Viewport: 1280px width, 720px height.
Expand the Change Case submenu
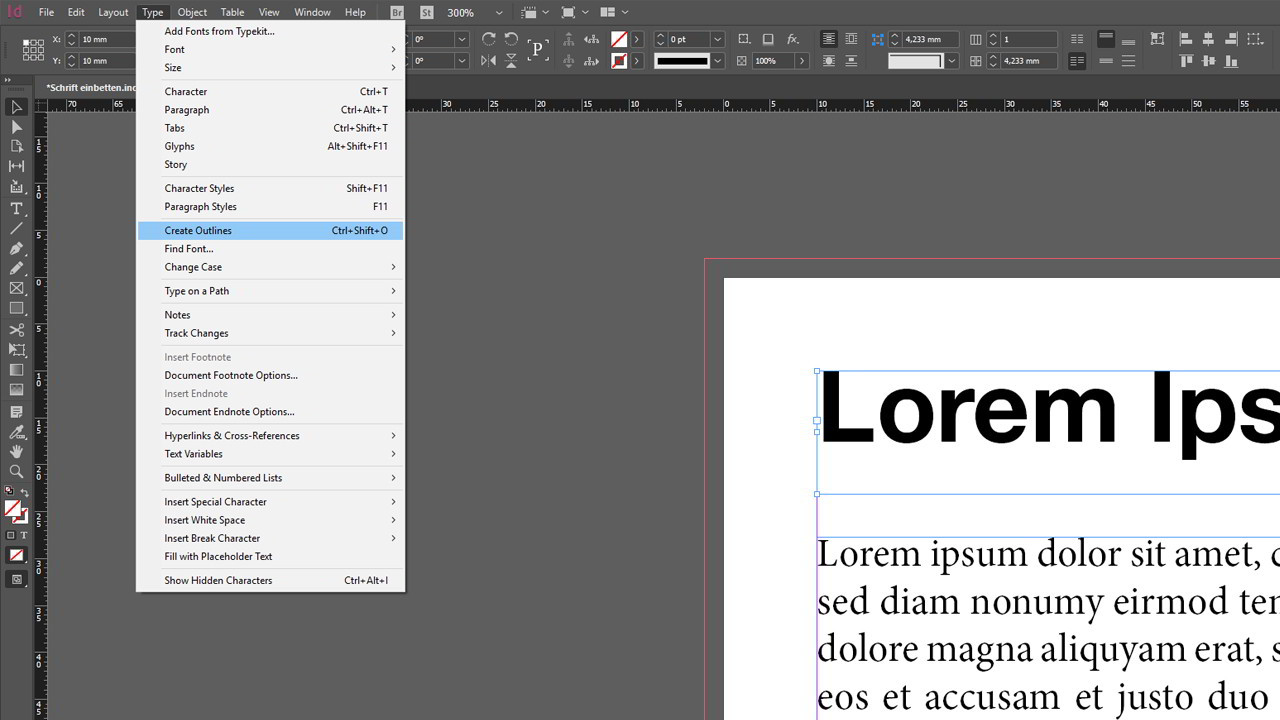pos(193,267)
